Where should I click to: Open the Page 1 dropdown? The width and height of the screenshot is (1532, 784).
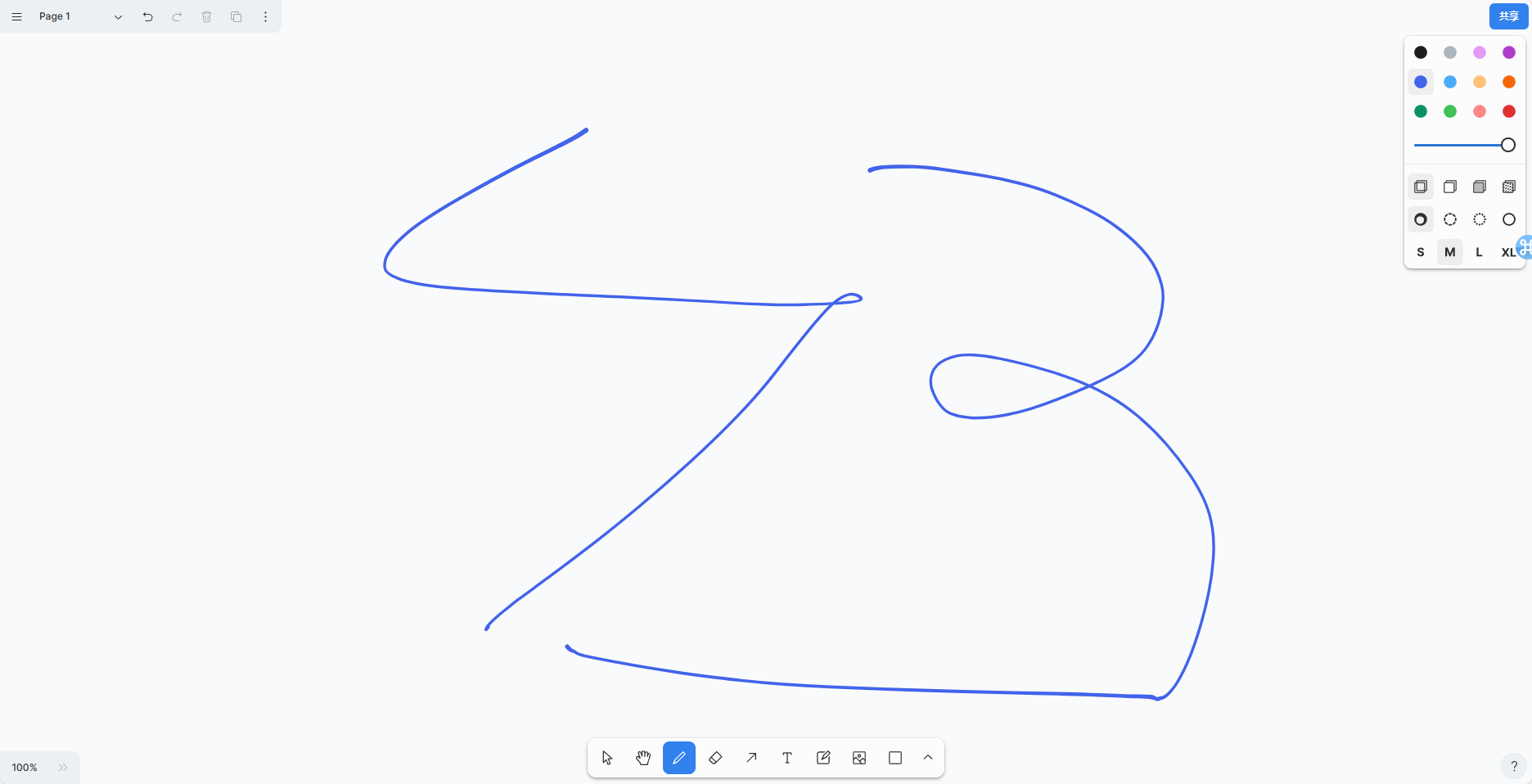tap(118, 16)
